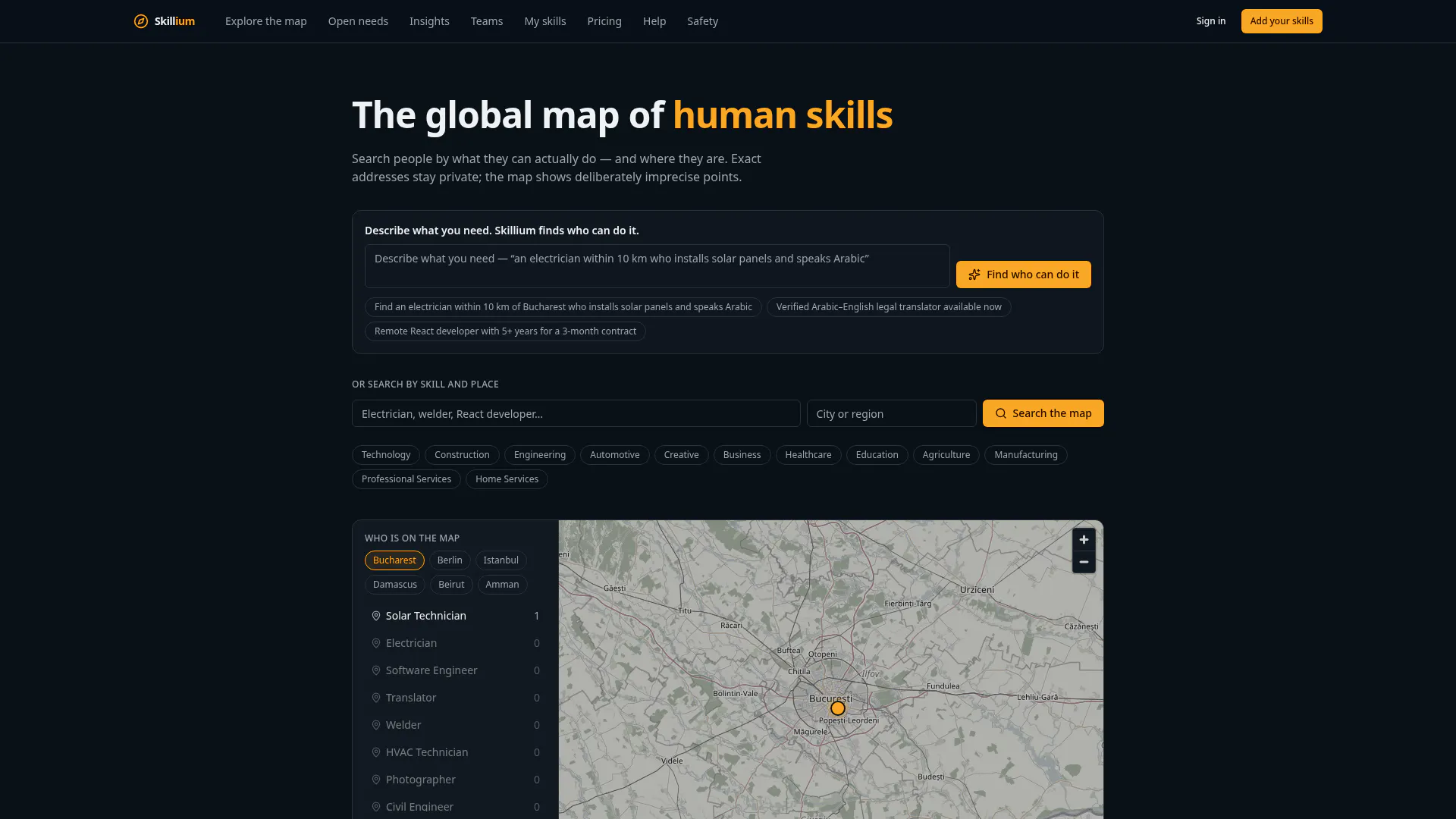This screenshot has width=1456, height=819.
Task: Switch map to Bucharest
Action: coord(394,560)
